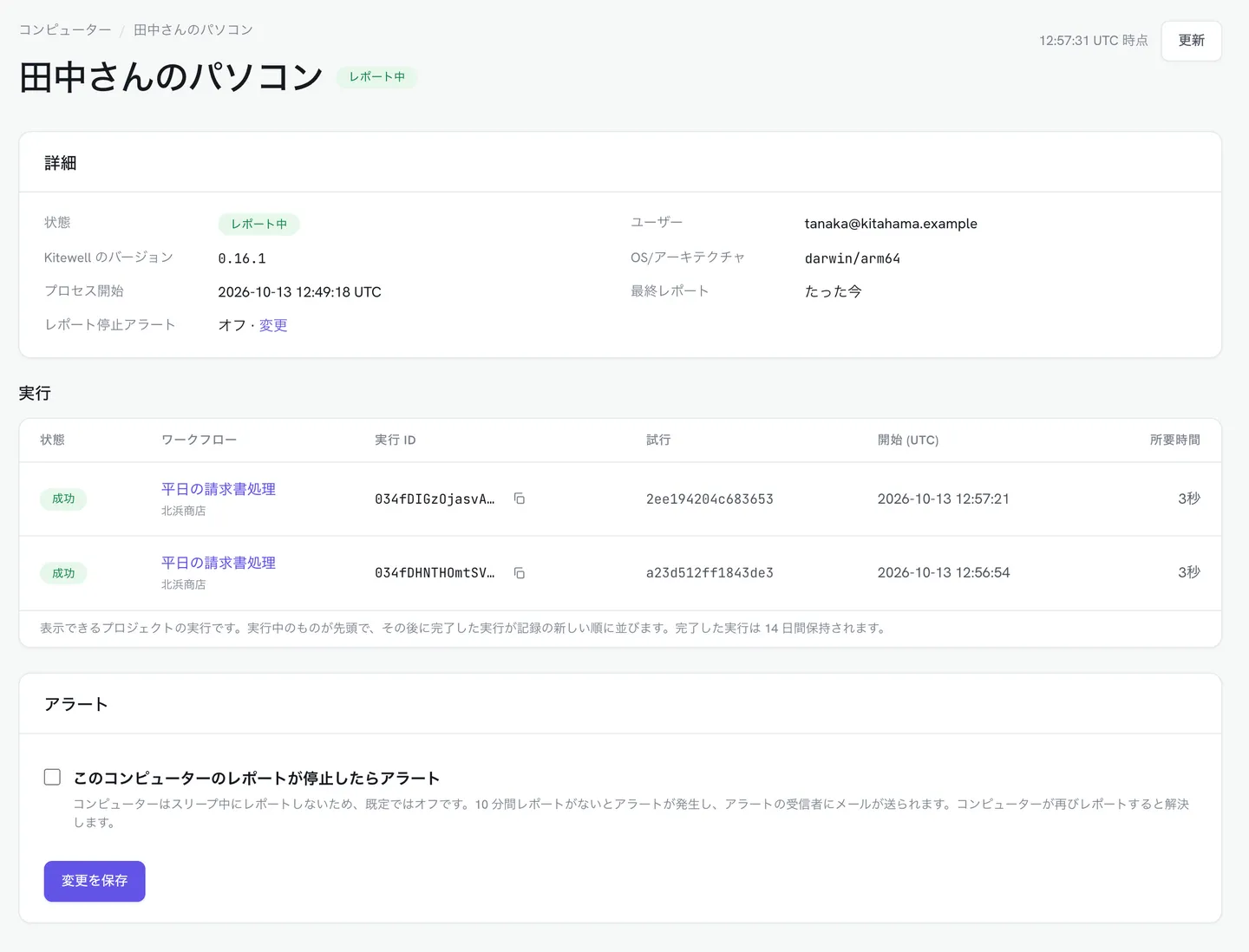Click 所要時間 column header

1175,440
